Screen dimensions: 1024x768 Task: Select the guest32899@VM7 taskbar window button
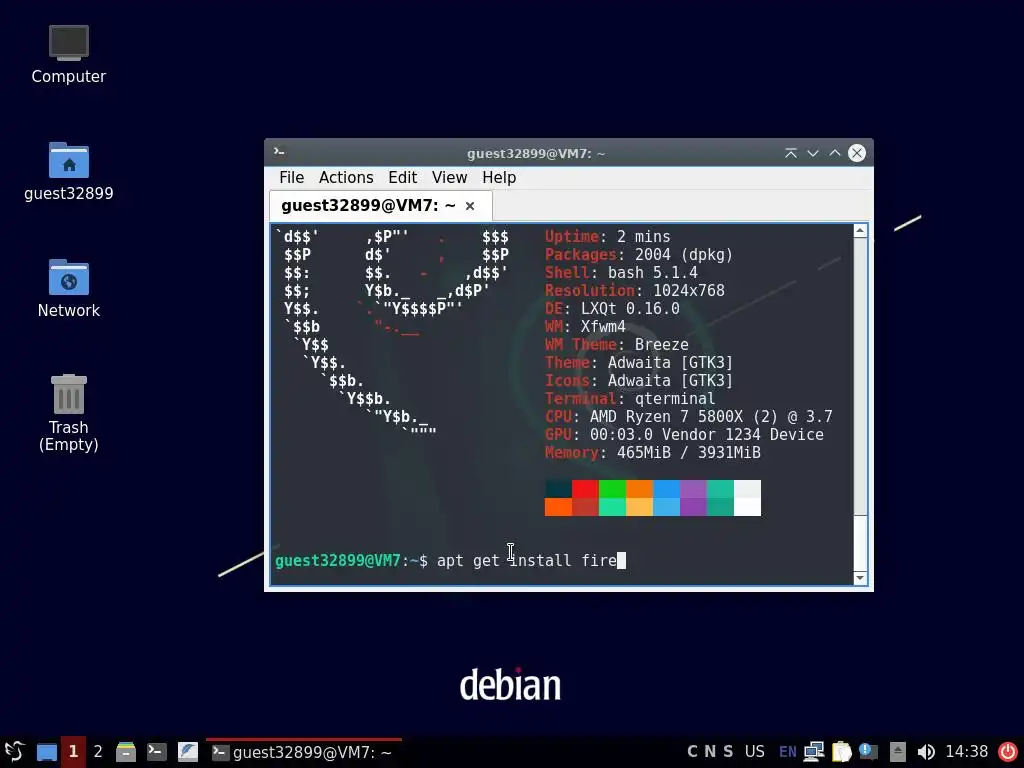pyautogui.click(x=304, y=752)
